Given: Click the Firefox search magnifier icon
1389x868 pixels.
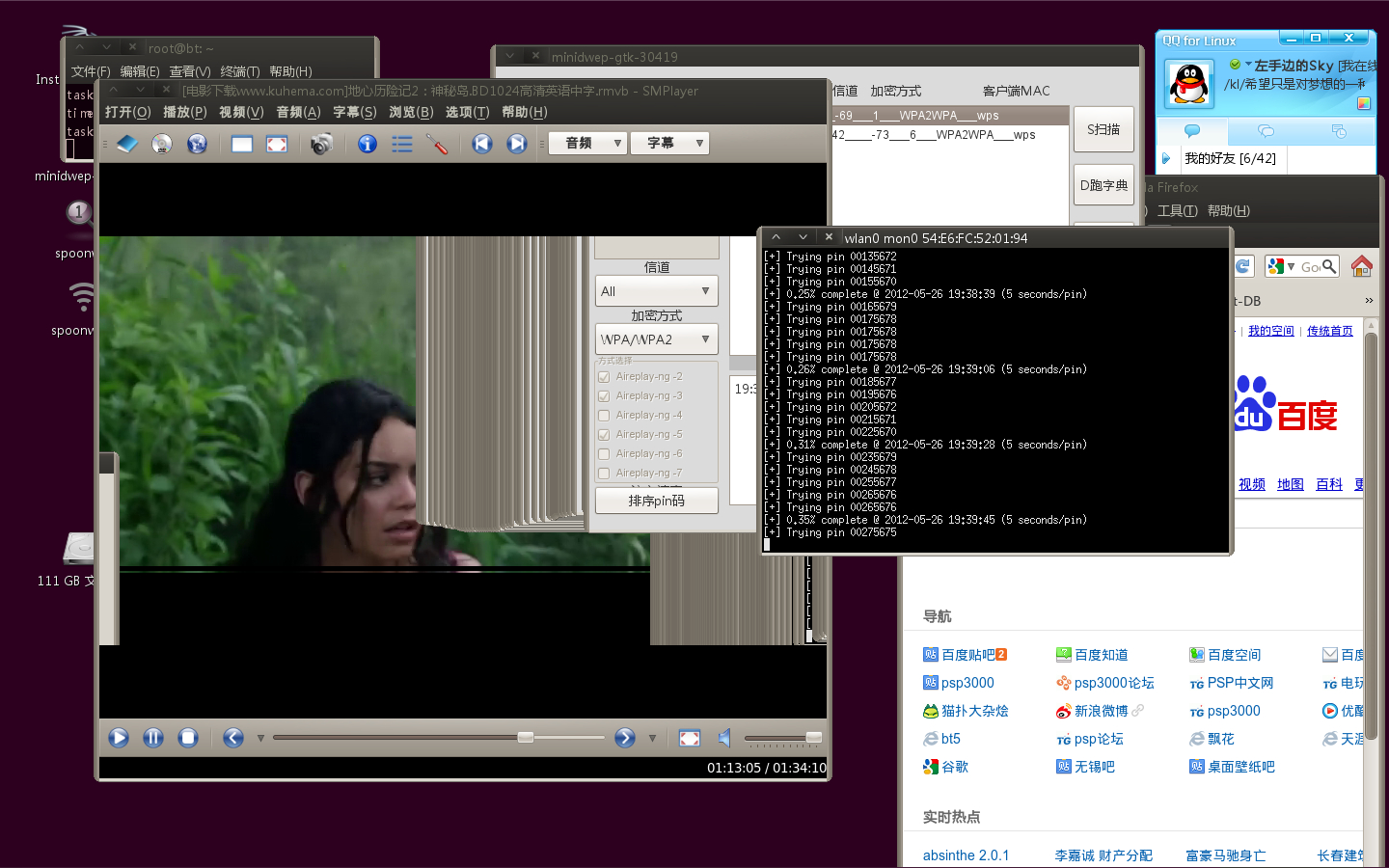Looking at the screenshot, I should 1329,266.
